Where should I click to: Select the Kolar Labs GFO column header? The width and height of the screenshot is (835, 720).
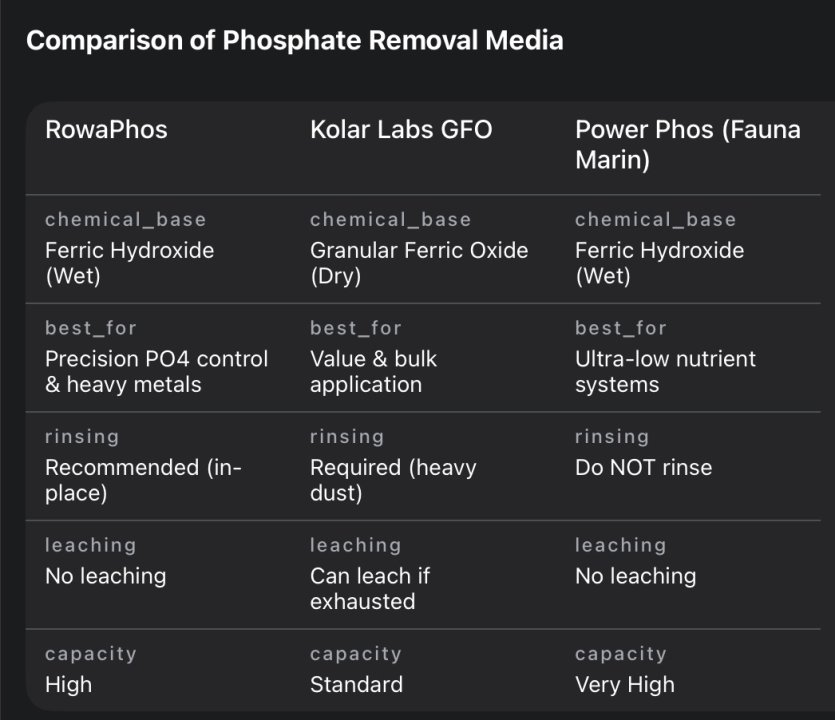401,130
